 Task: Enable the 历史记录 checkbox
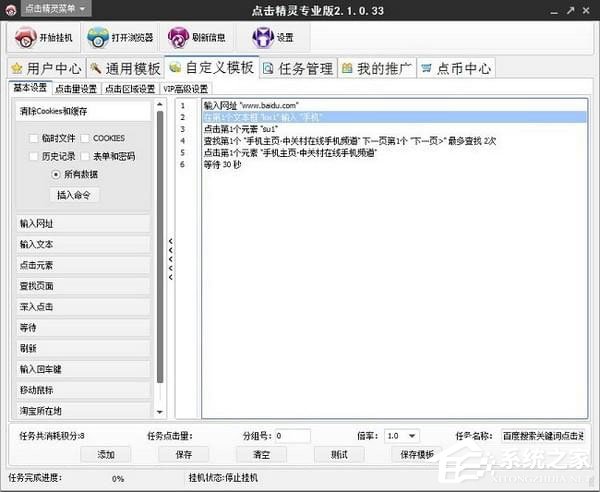pyautogui.click(x=34, y=156)
